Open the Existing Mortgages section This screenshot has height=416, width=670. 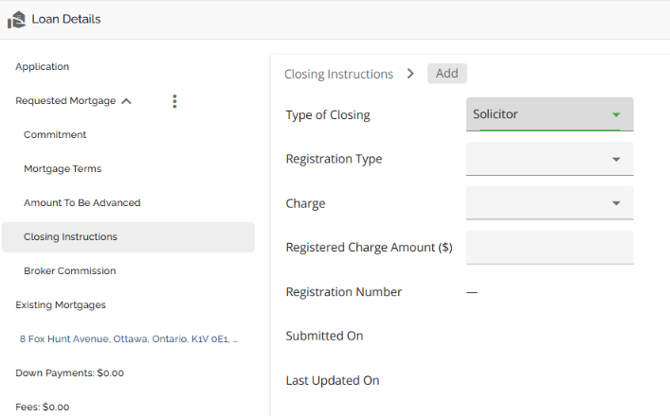pos(60,305)
